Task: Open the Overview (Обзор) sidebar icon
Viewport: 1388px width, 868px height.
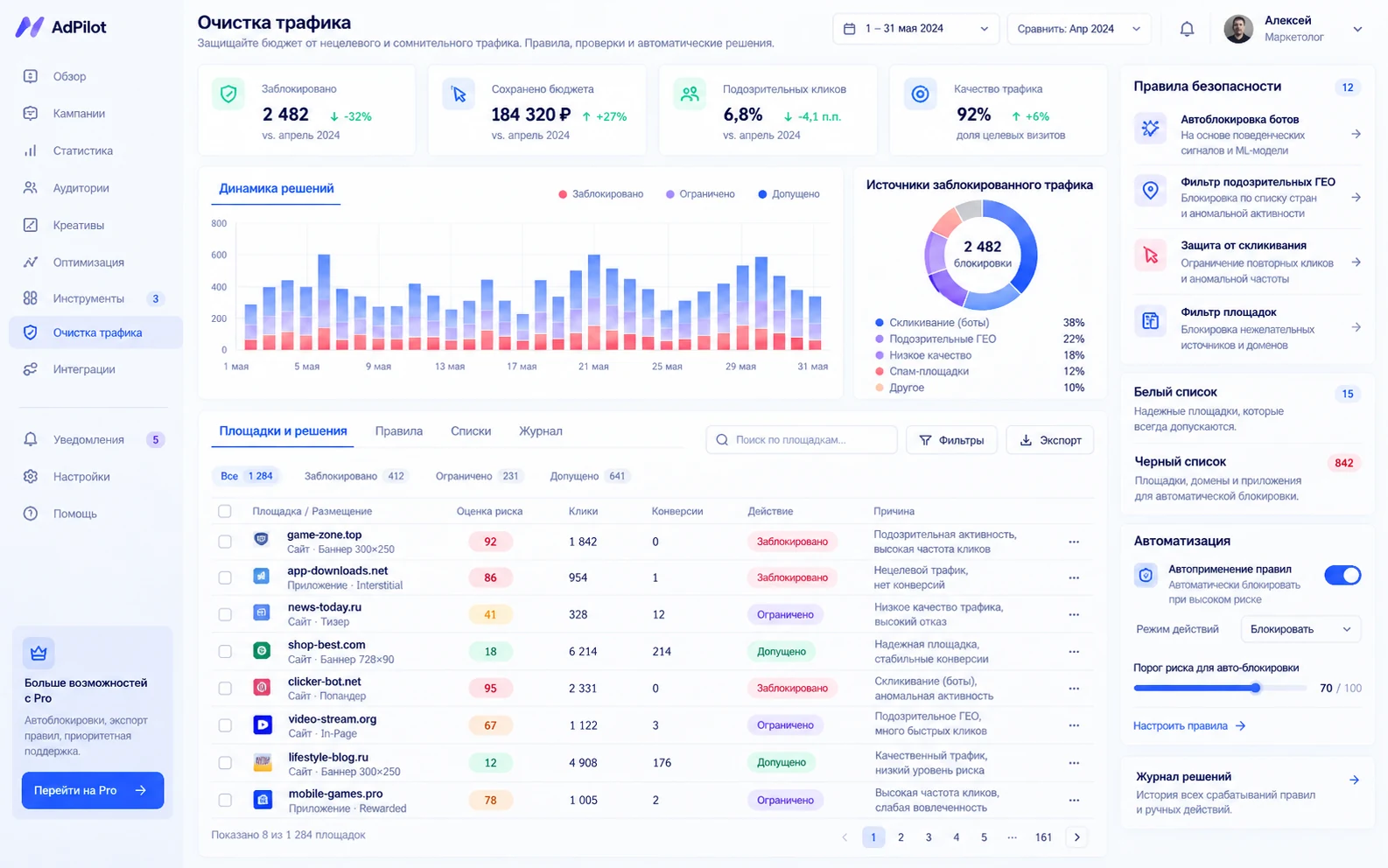Action: (x=31, y=76)
